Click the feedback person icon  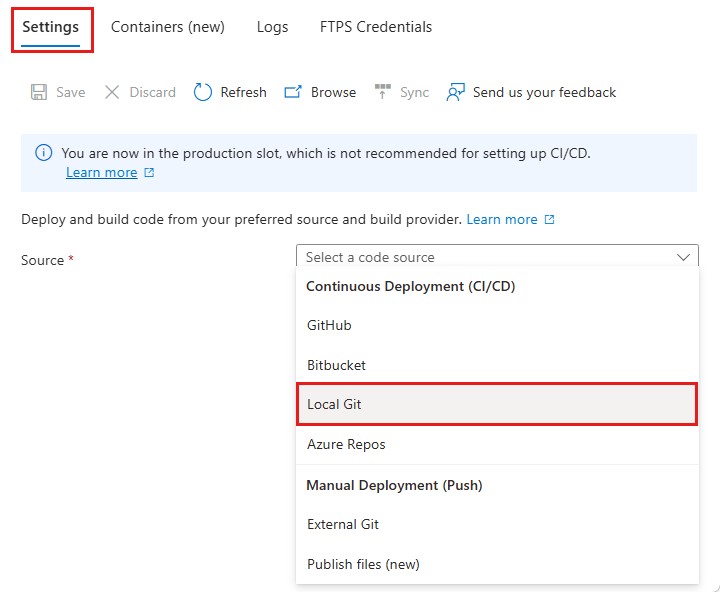point(455,92)
